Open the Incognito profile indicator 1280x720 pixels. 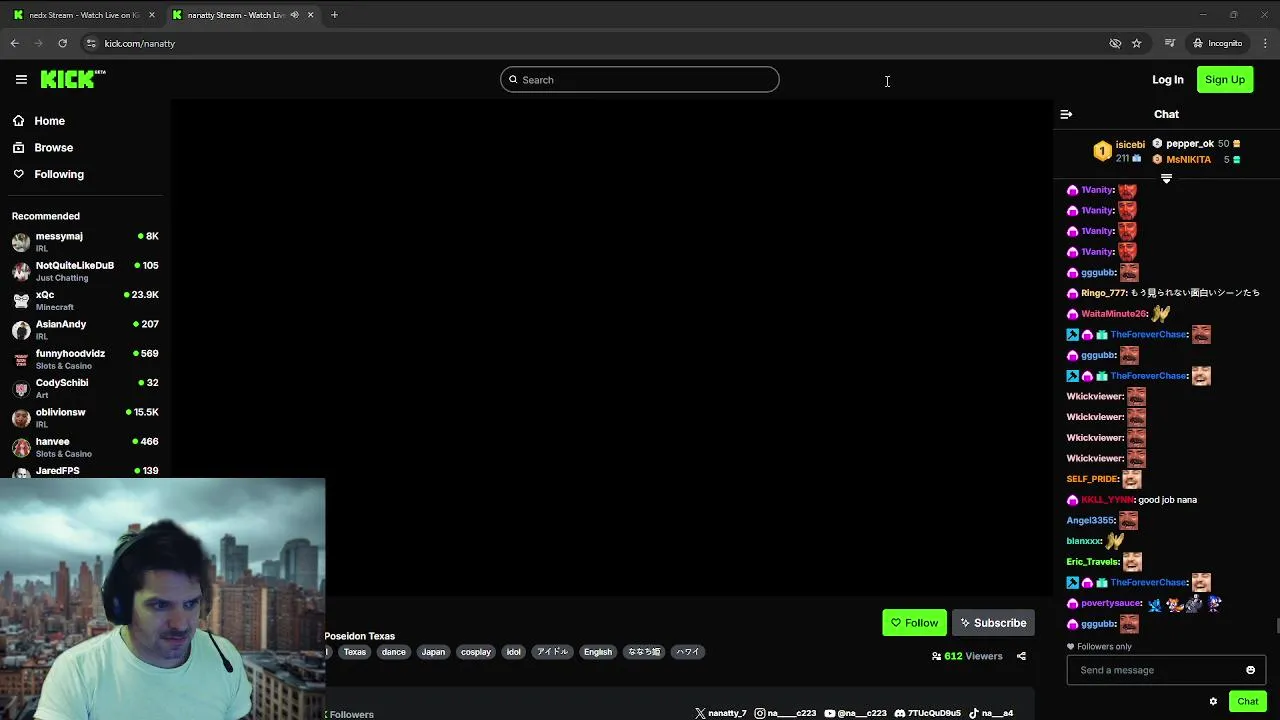click(x=1217, y=43)
